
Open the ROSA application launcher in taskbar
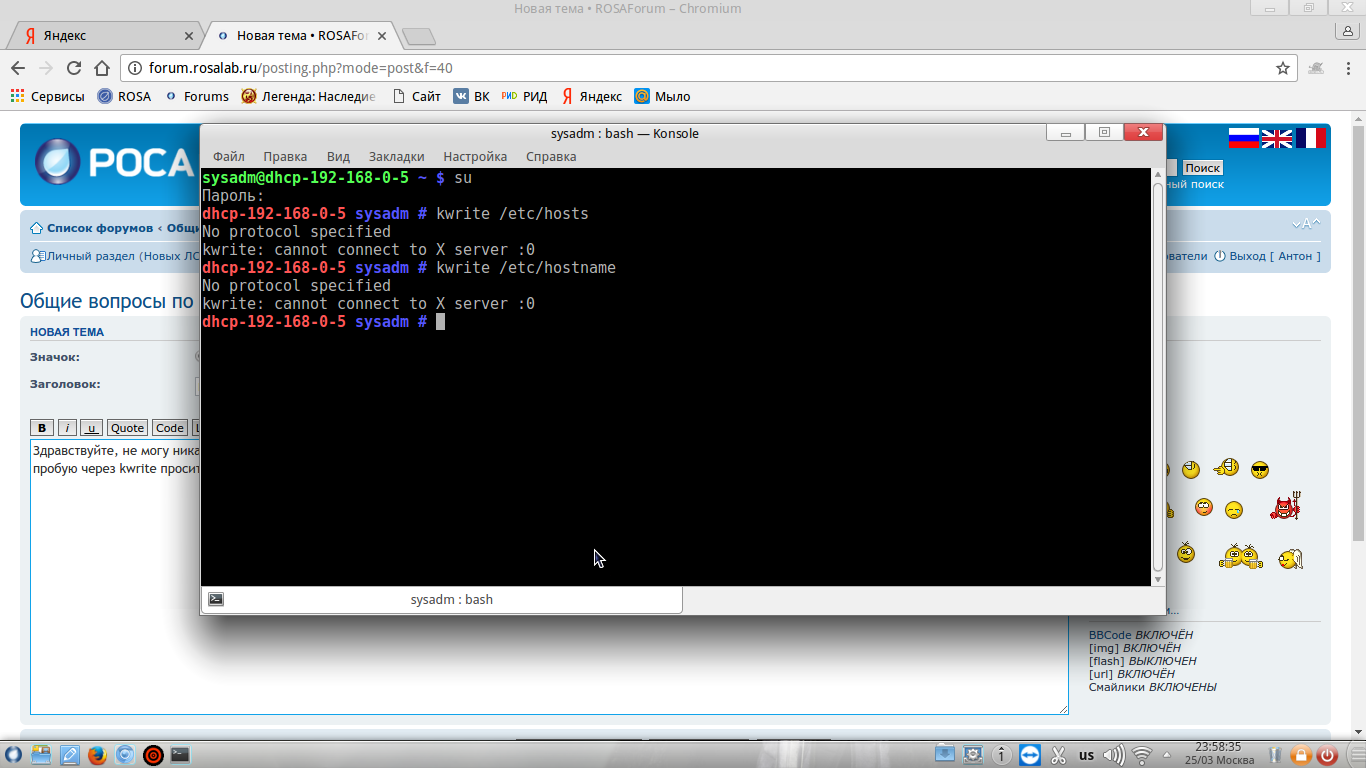13,755
